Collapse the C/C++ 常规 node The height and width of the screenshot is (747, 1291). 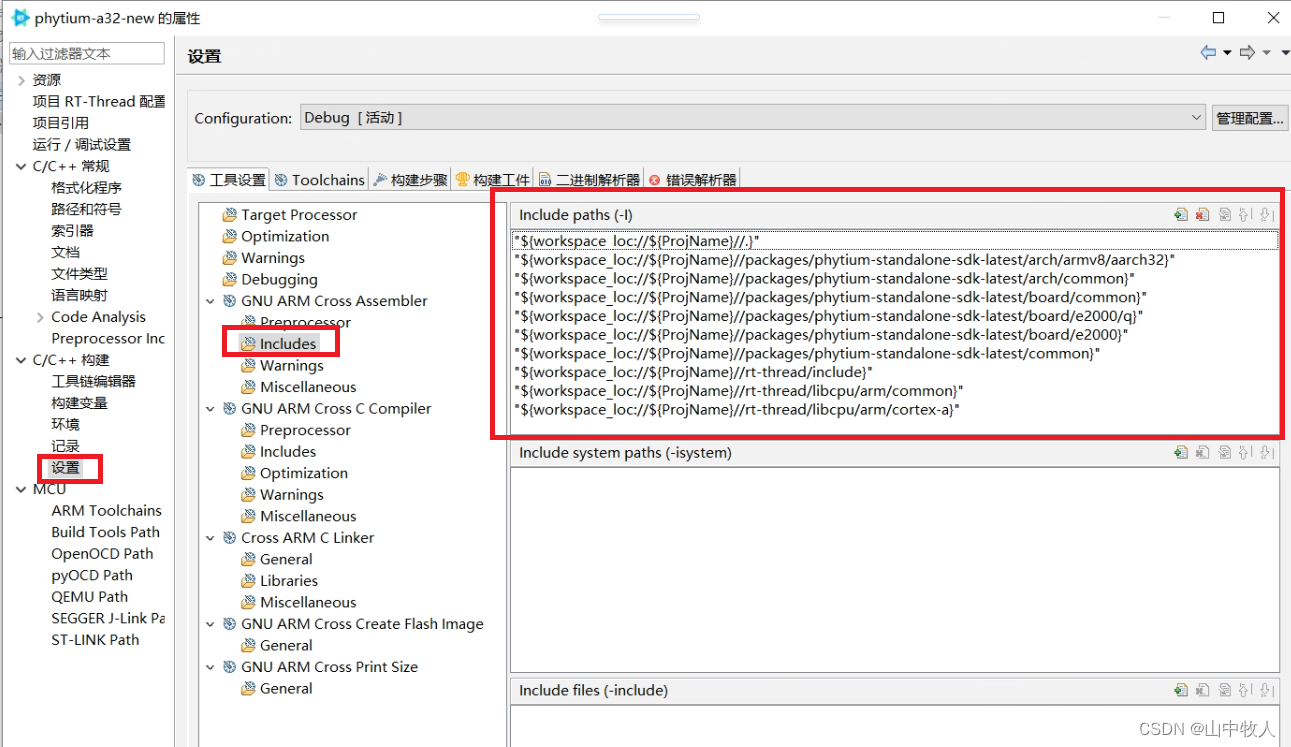point(21,166)
